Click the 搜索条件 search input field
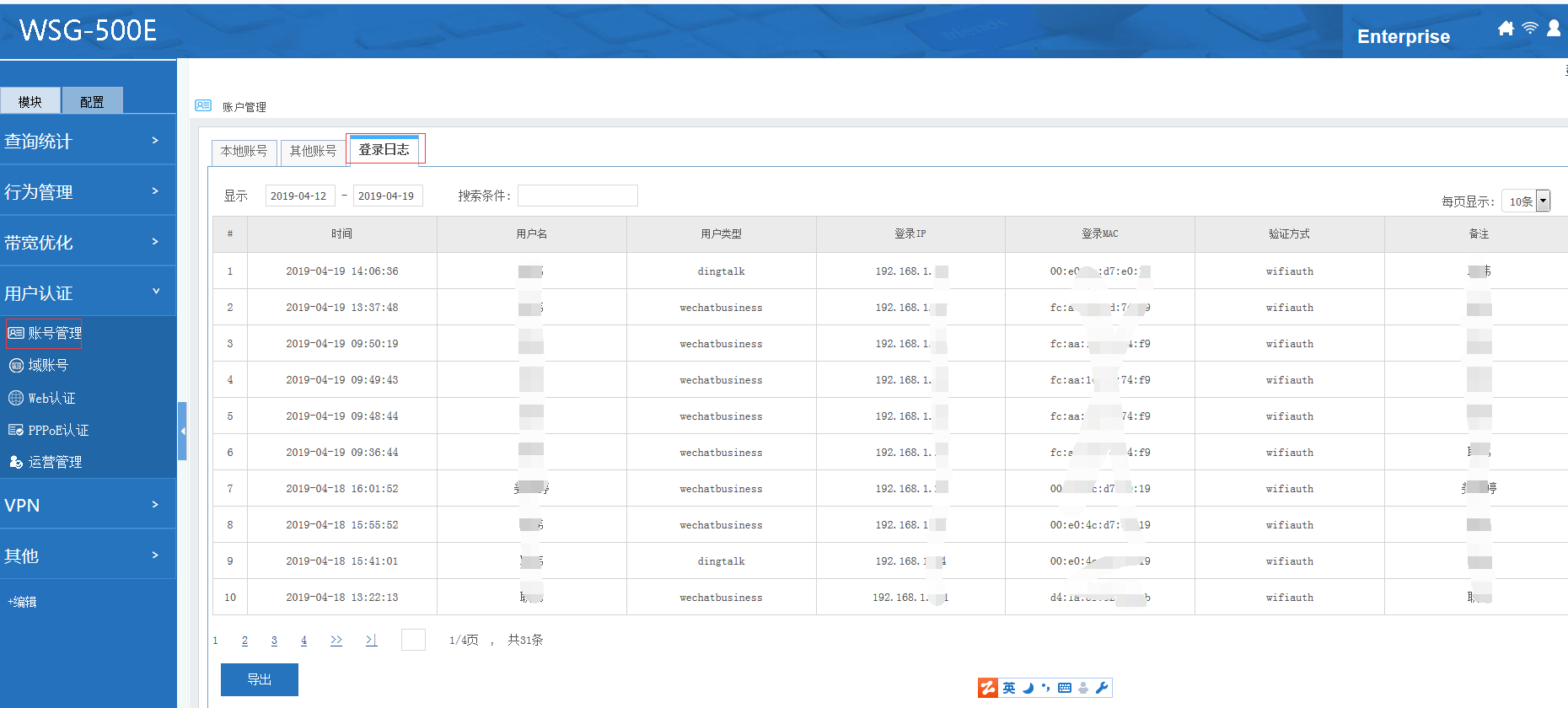The height and width of the screenshot is (708, 1568). (x=577, y=196)
